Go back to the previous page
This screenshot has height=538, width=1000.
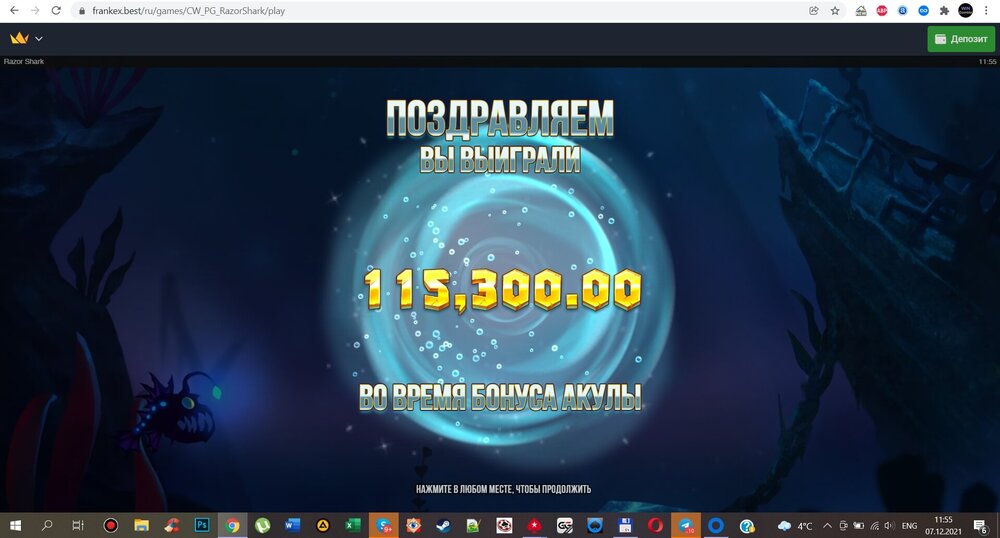pos(13,10)
